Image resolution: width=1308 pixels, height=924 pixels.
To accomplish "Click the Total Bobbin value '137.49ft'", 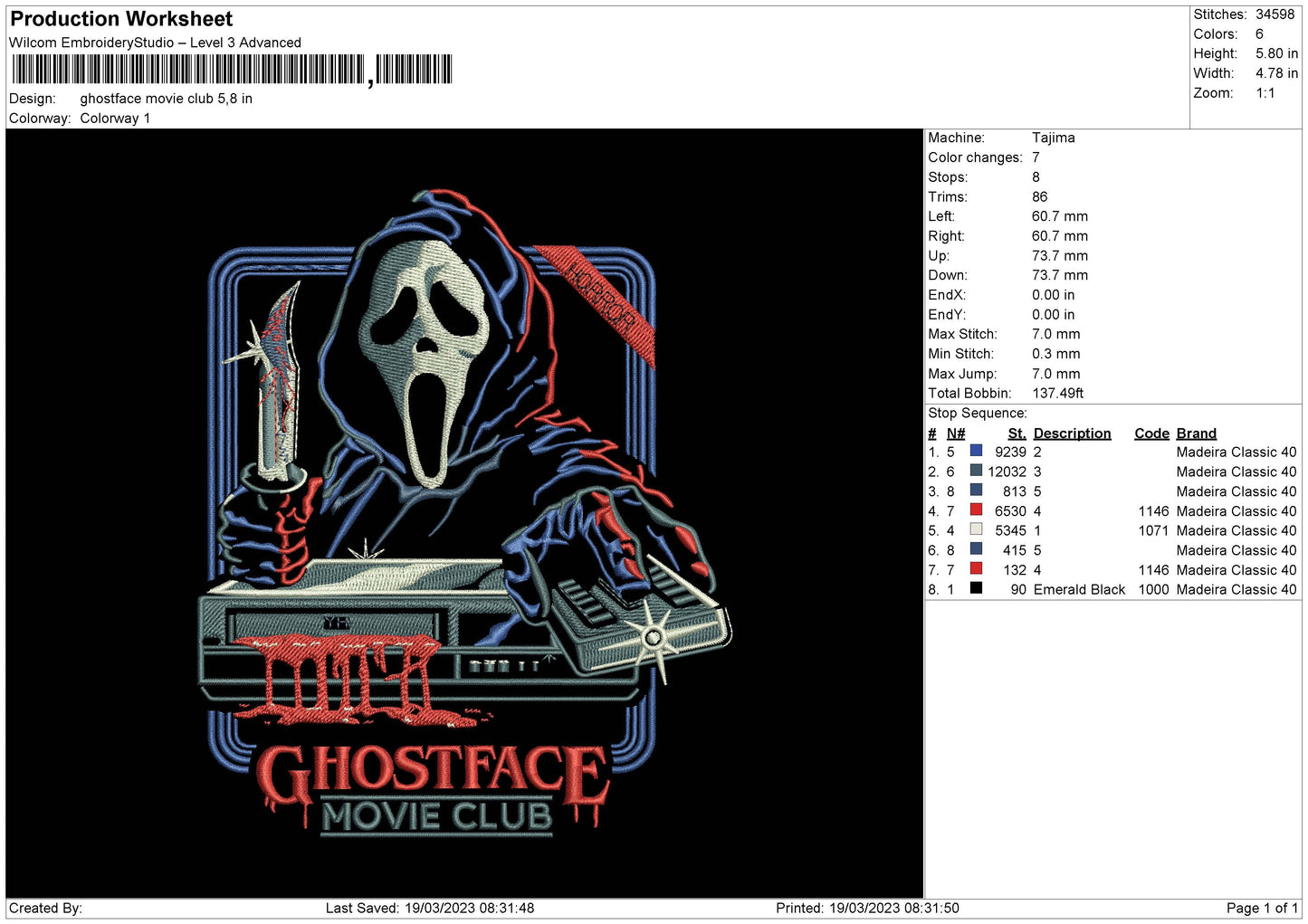I will click(x=1058, y=394).
